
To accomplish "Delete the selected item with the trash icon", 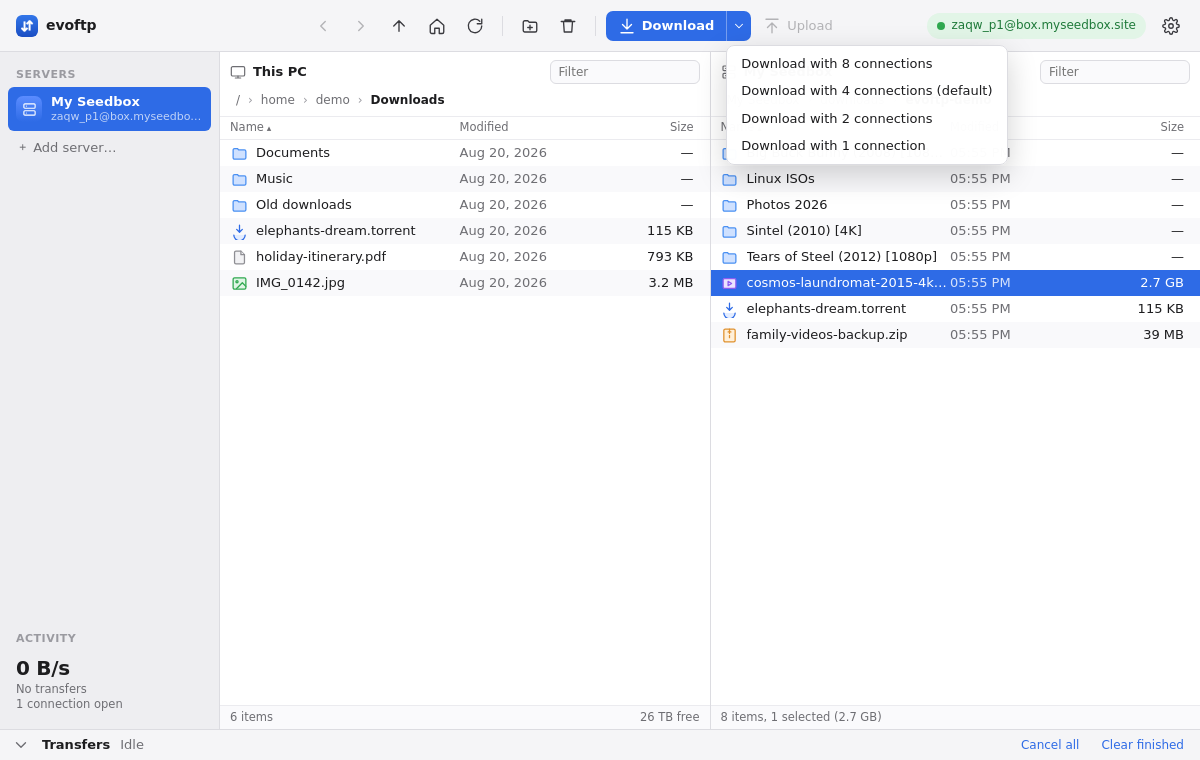I will click(568, 26).
